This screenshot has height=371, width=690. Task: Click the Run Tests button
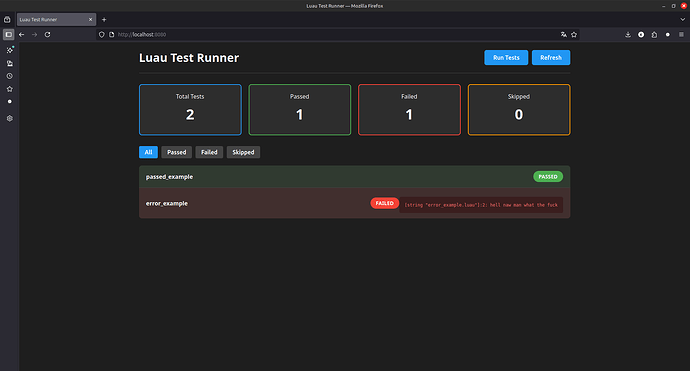506,58
